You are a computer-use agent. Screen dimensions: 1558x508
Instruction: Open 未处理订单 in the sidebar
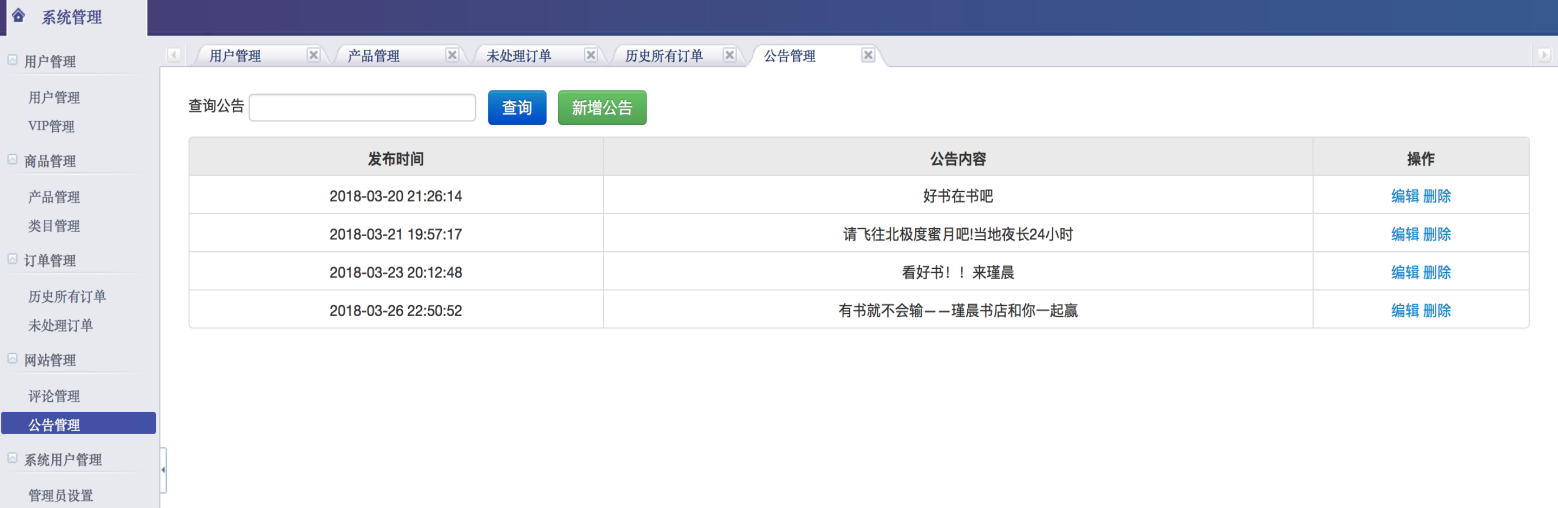click(x=61, y=325)
